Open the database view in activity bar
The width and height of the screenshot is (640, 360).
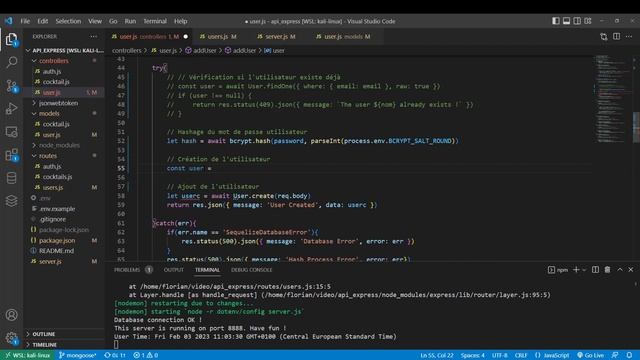(11, 178)
